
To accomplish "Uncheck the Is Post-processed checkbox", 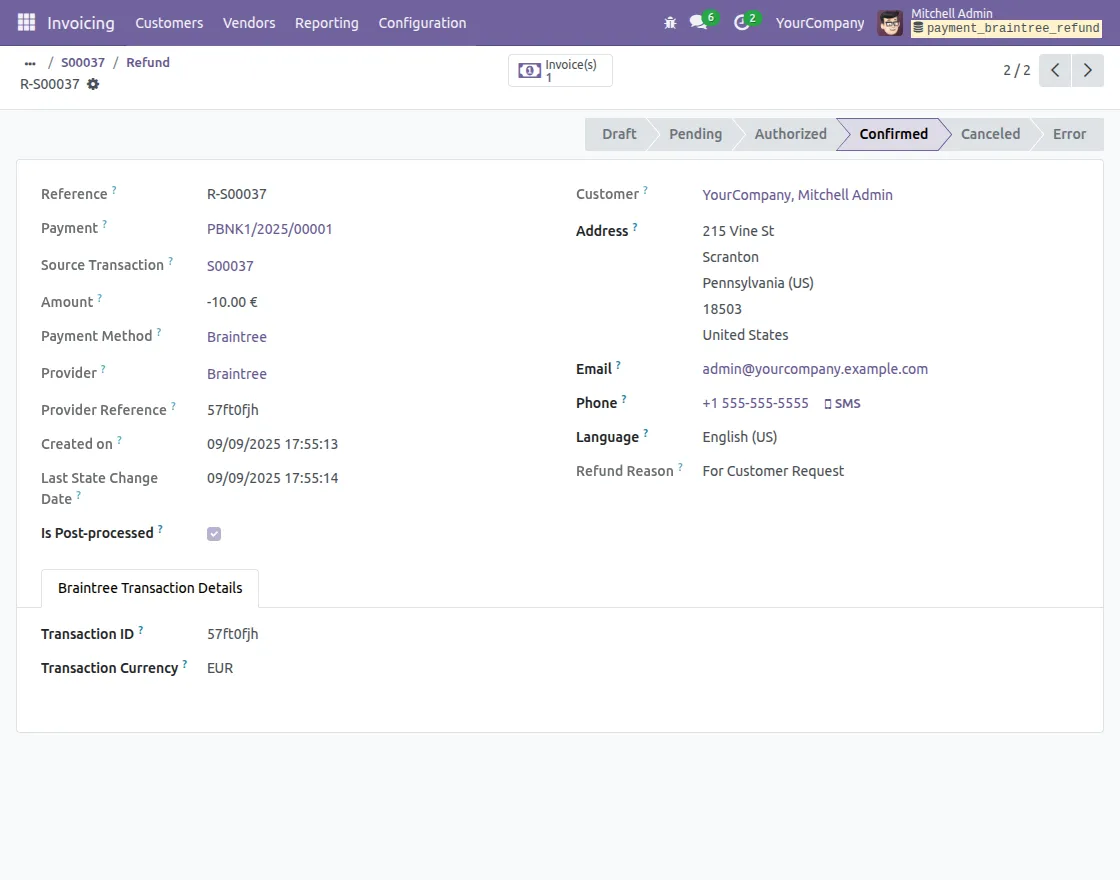I will click(214, 533).
